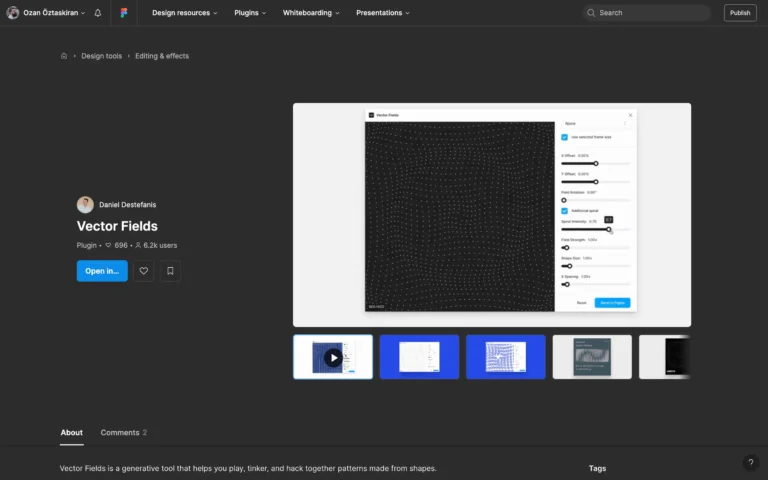The height and width of the screenshot is (480, 768).
Task: Click Ozan Öztaskiran profile avatar
Action: pos(13,13)
